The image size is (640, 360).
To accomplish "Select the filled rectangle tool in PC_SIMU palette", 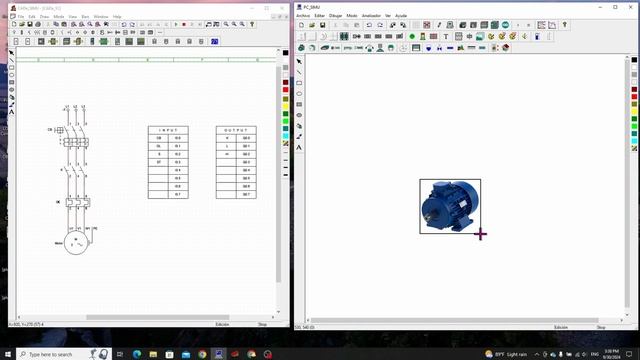I will coord(299,104).
